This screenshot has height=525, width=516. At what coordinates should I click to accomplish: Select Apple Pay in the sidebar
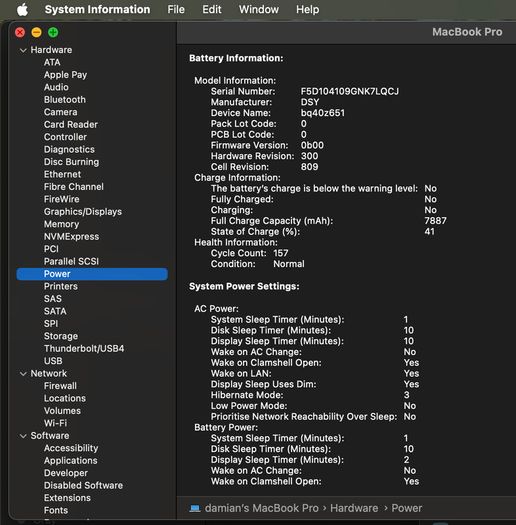[x=65, y=75]
